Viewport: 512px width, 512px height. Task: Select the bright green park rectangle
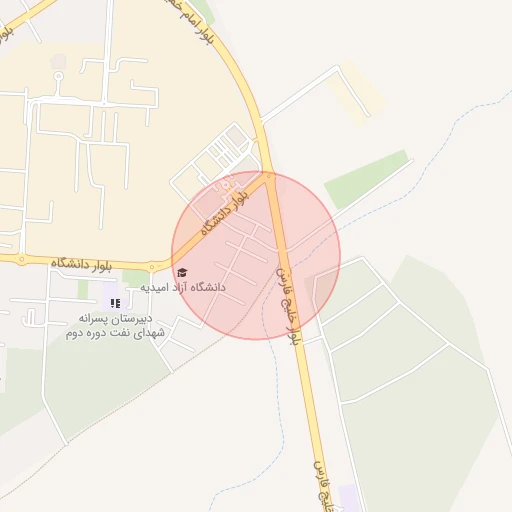coord(366,179)
